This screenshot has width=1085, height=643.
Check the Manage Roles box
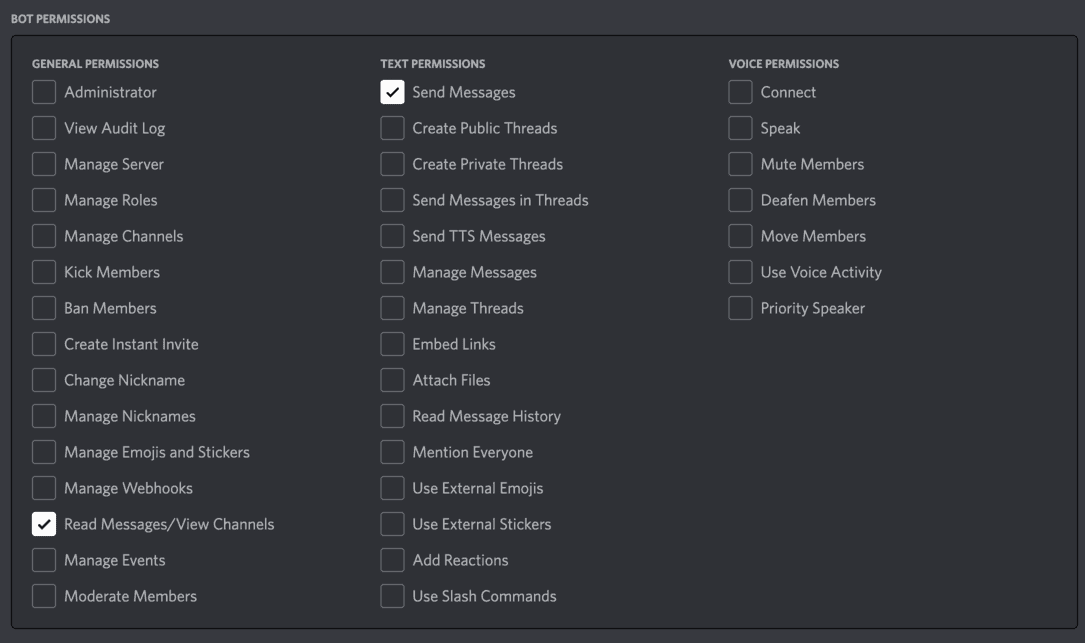pos(44,200)
